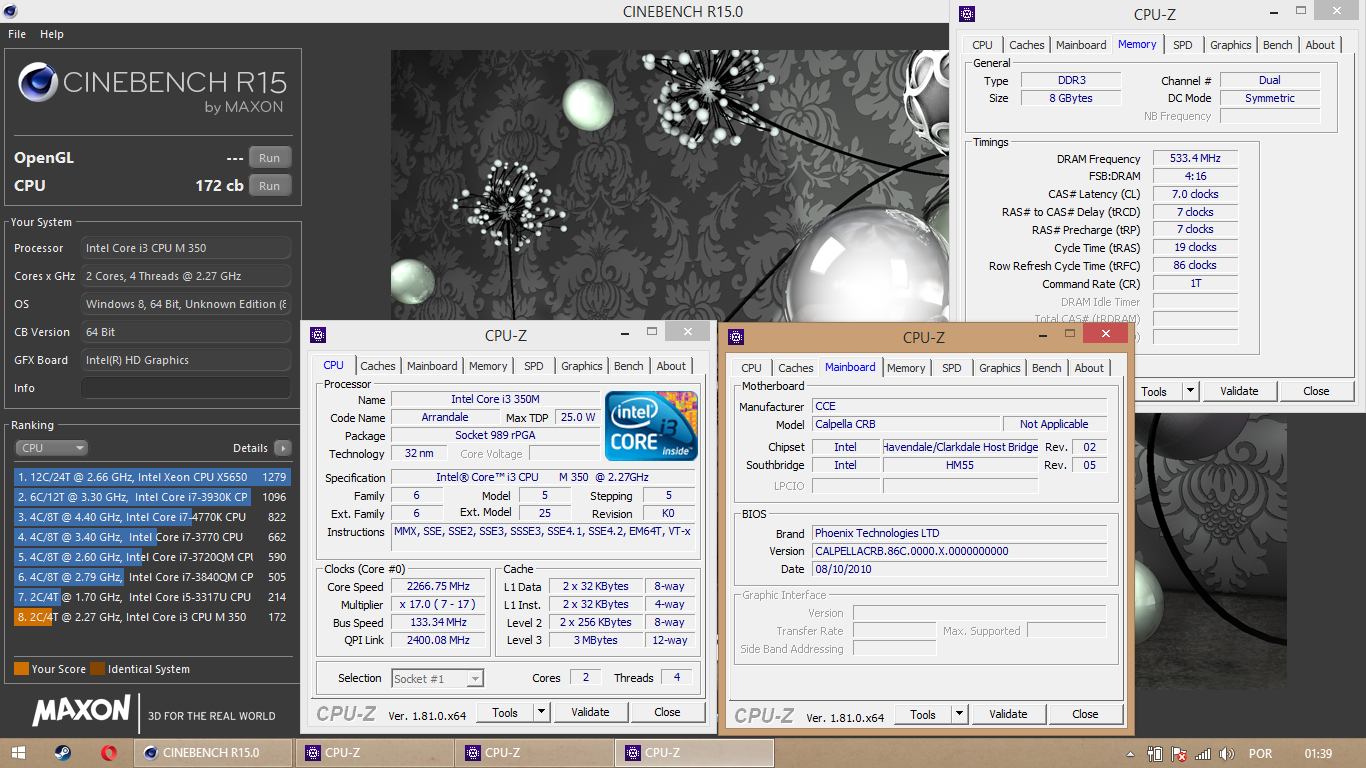Click Close button in CPU-Z Memory window
1366x768 pixels.
(1317, 391)
